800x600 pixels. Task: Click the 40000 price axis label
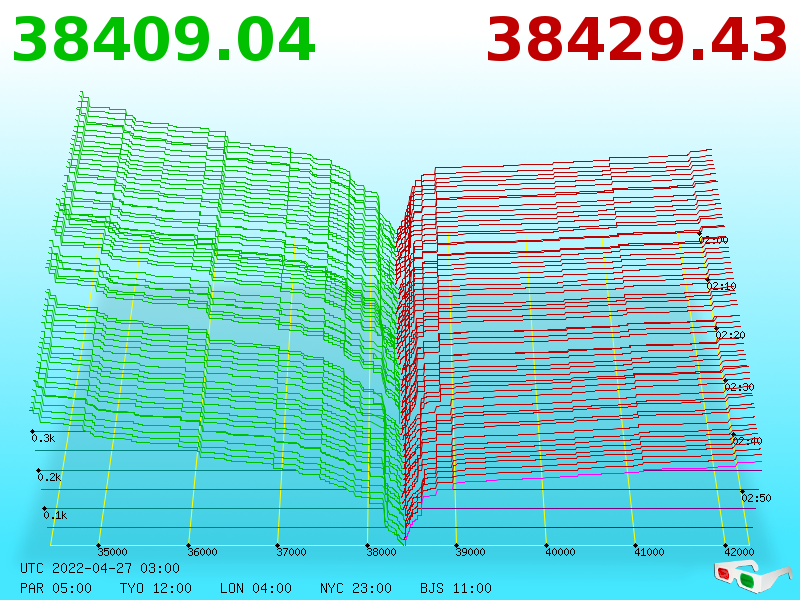pyautogui.click(x=560, y=552)
